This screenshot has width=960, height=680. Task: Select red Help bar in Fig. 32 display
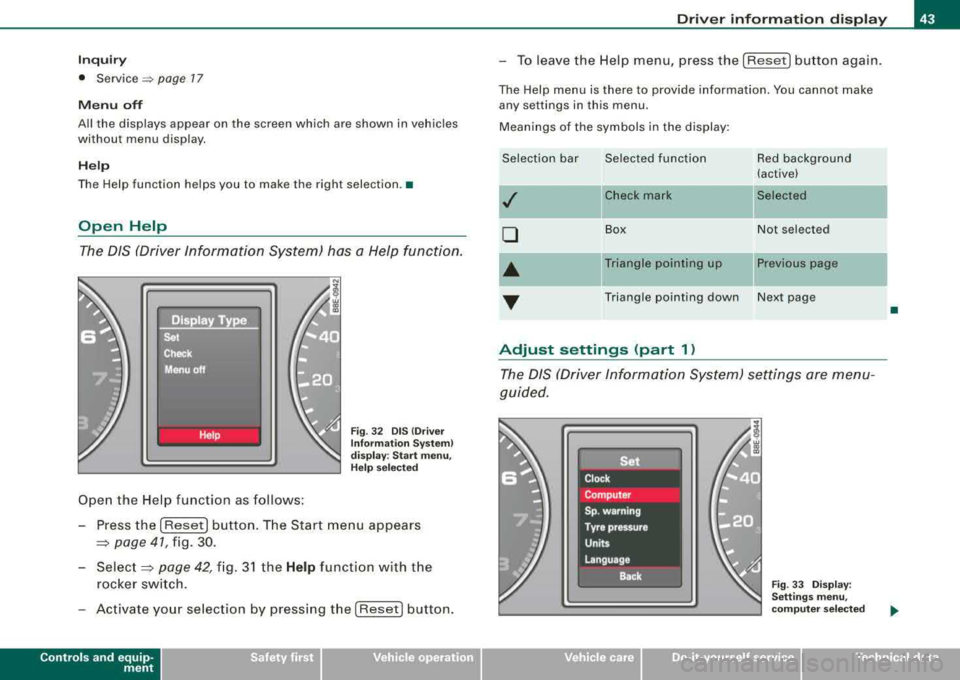[x=209, y=435]
